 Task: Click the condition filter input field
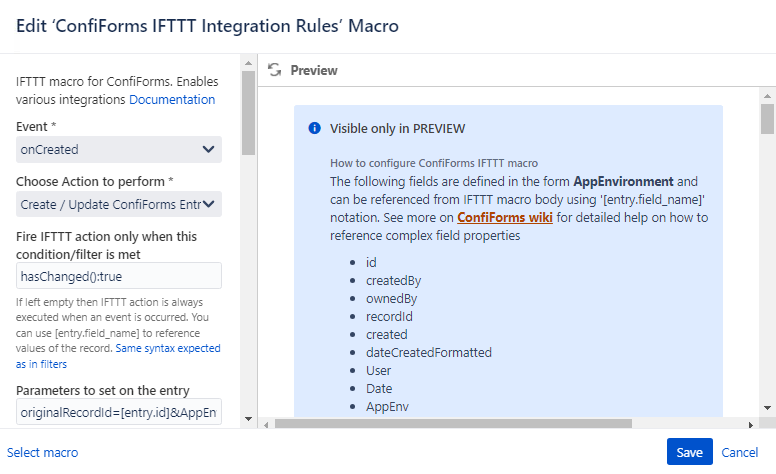(x=119, y=276)
